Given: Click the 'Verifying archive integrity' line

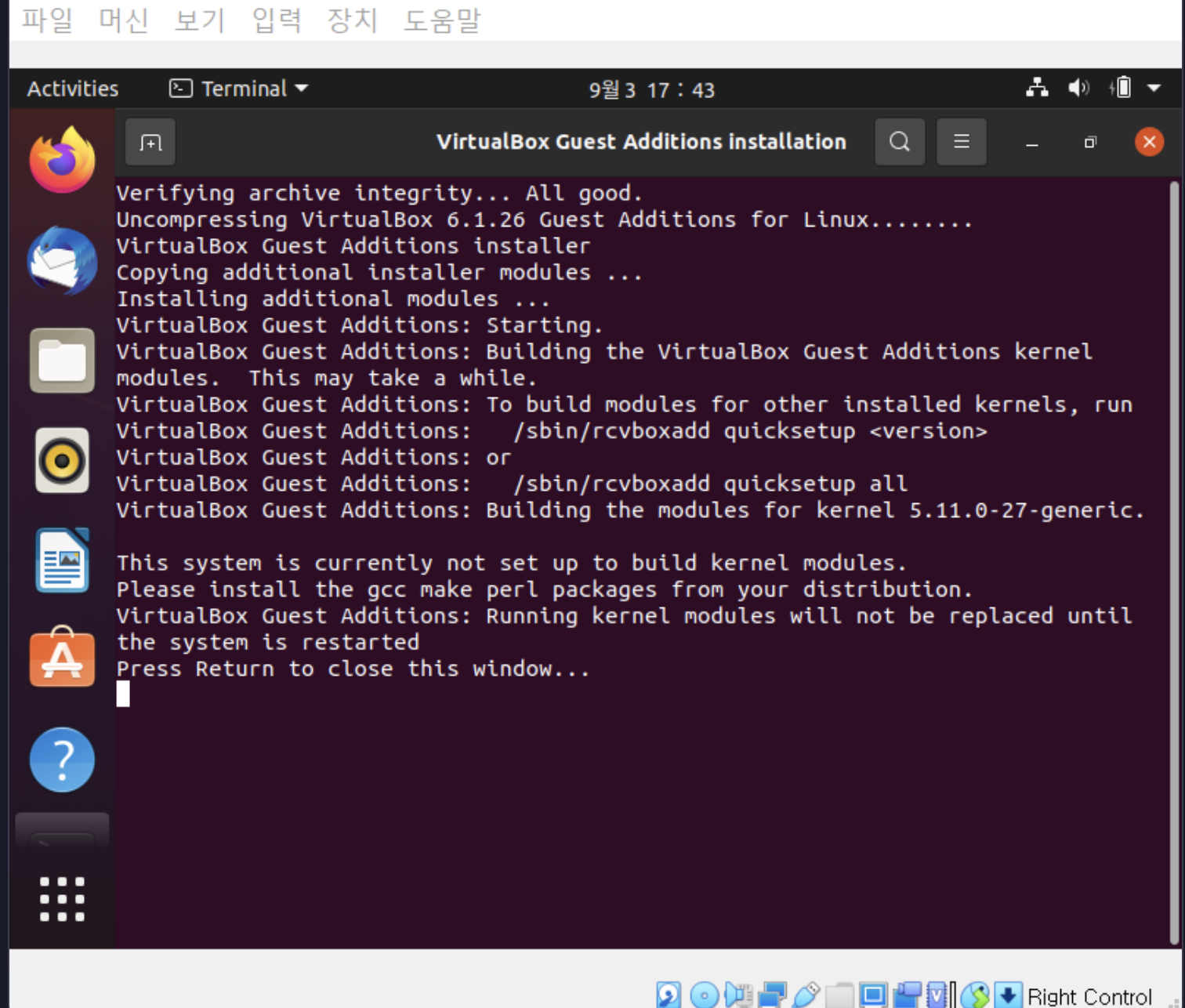Looking at the screenshot, I should (x=379, y=193).
